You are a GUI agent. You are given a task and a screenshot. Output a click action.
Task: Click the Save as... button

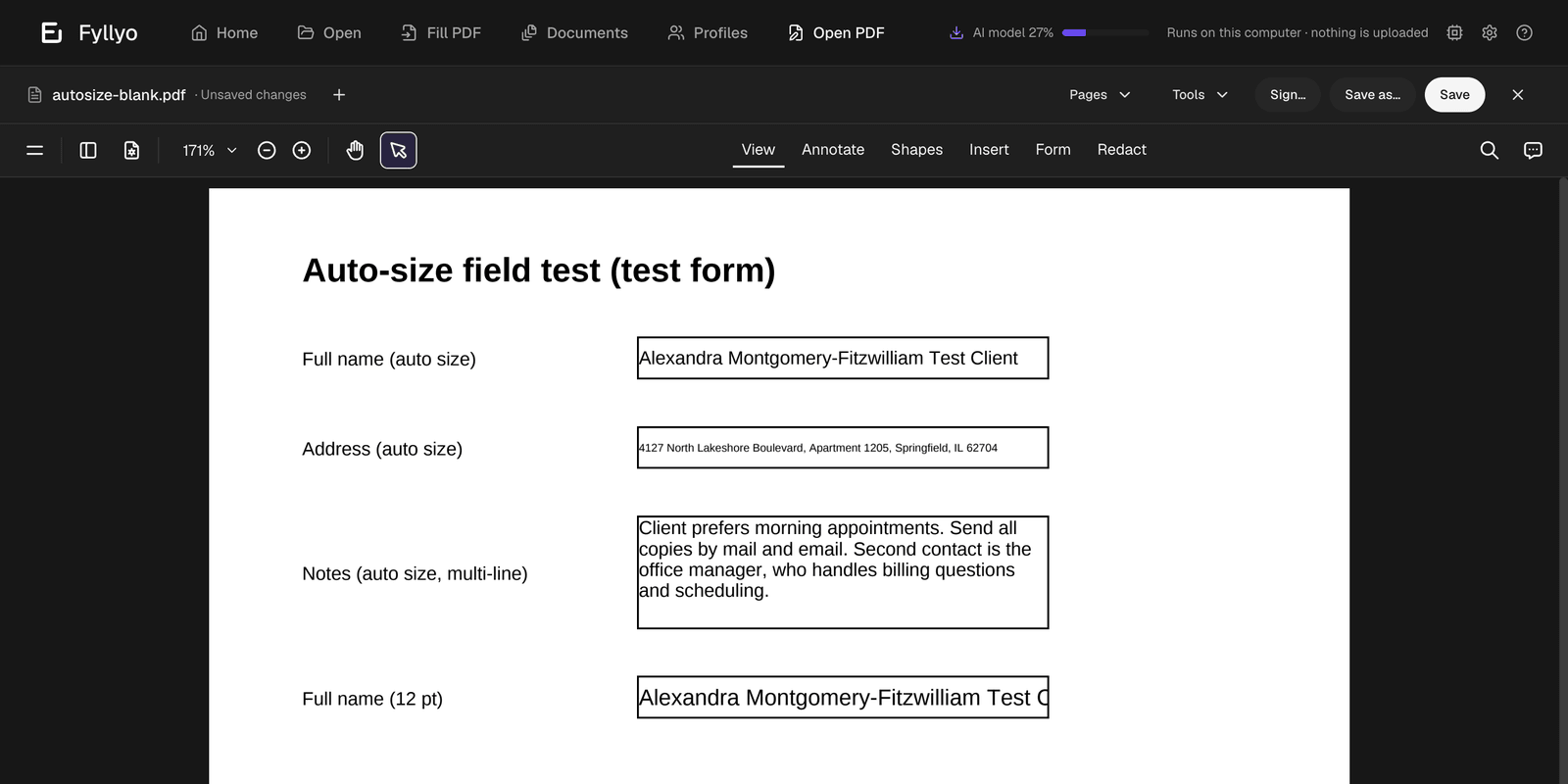pyautogui.click(x=1372, y=95)
